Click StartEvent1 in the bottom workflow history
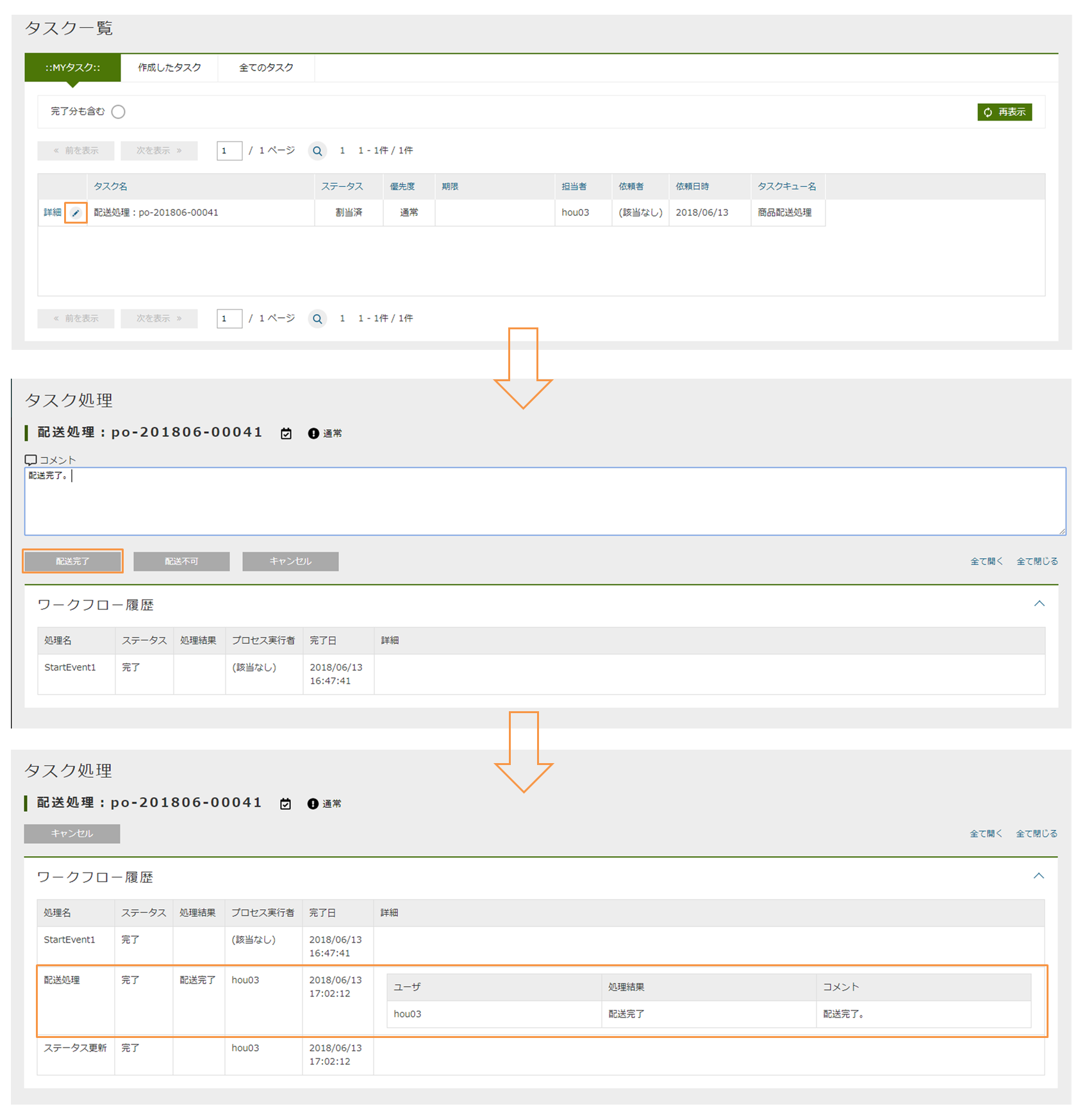The width and height of the screenshot is (1078, 1120). pyautogui.click(x=69, y=940)
